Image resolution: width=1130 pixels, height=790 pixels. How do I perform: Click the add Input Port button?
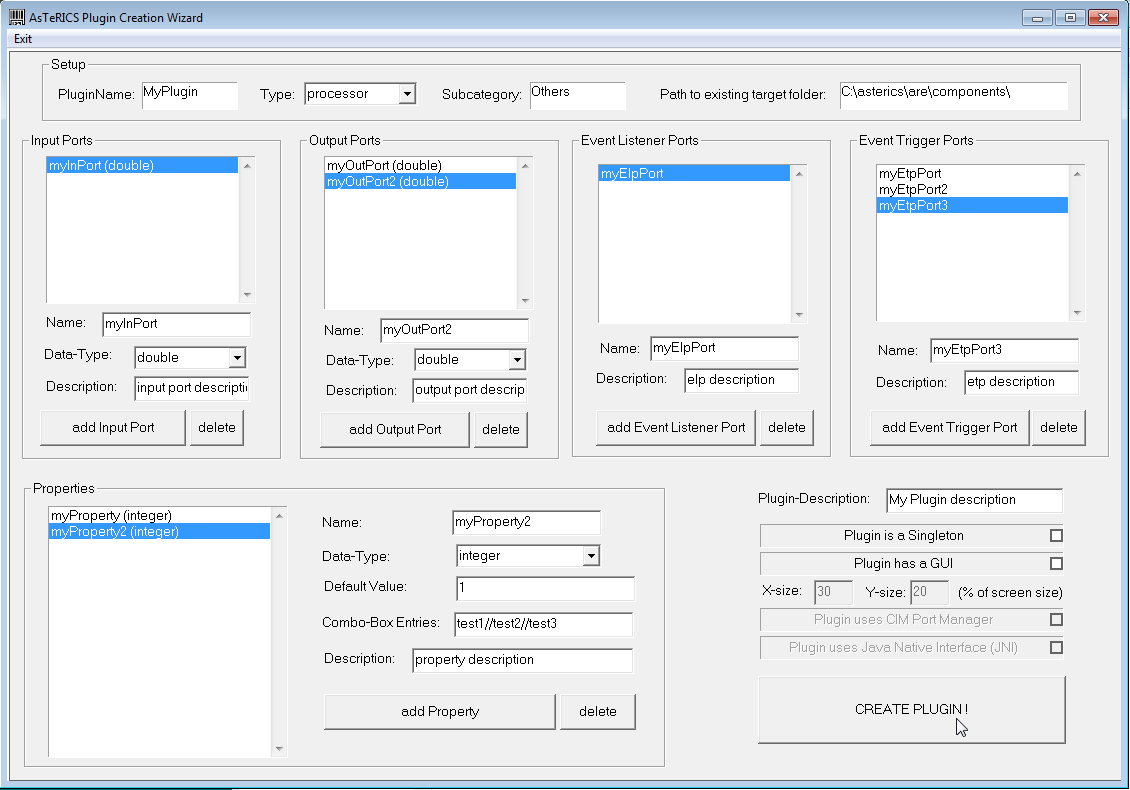click(x=113, y=427)
